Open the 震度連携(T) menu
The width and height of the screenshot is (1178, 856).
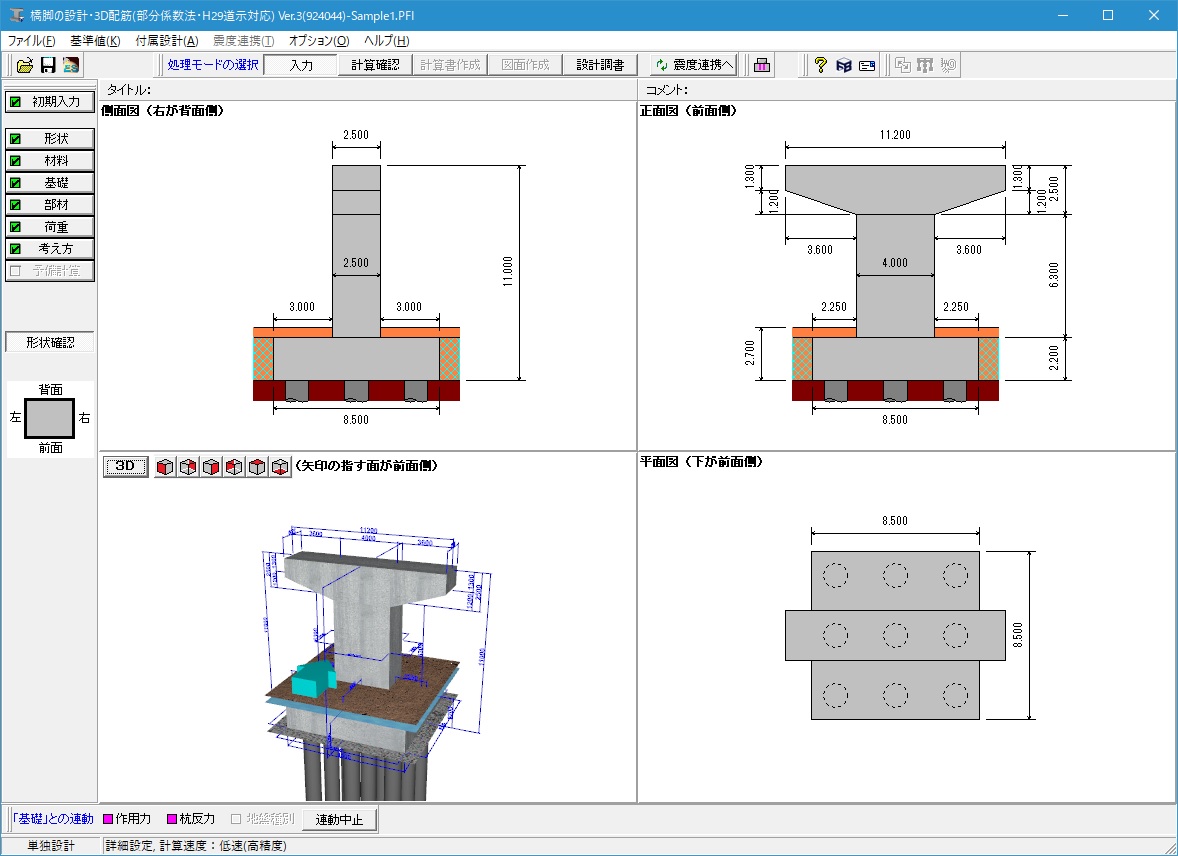(243, 41)
